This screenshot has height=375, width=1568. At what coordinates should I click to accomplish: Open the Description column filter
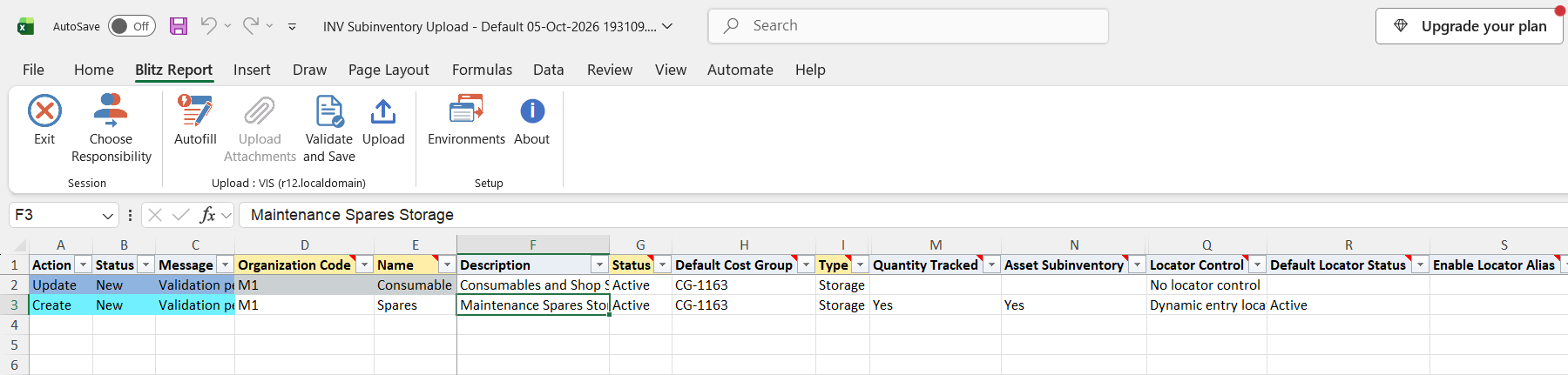[599, 265]
